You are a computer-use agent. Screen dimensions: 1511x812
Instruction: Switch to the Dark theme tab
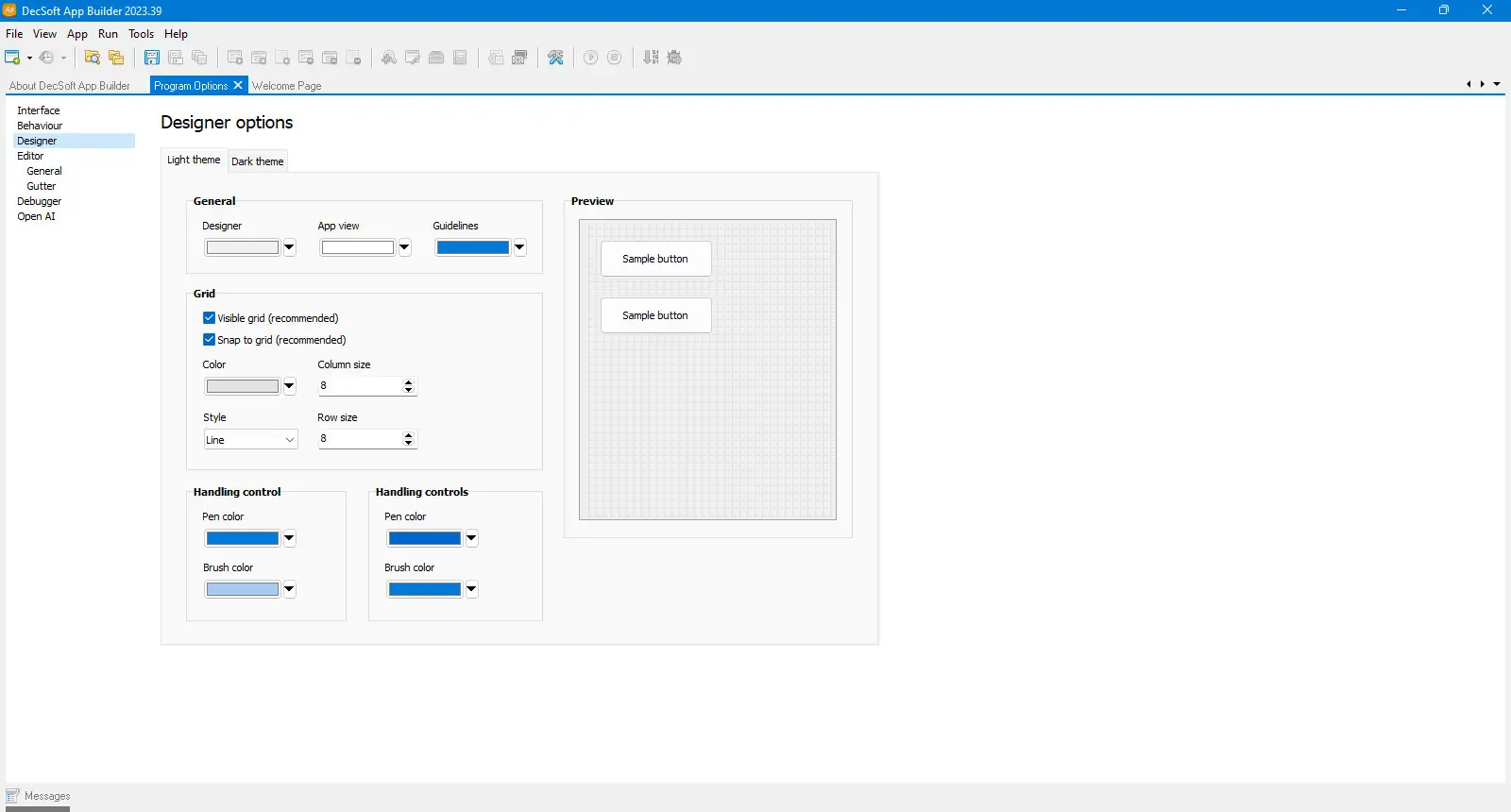click(x=258, y=161)
